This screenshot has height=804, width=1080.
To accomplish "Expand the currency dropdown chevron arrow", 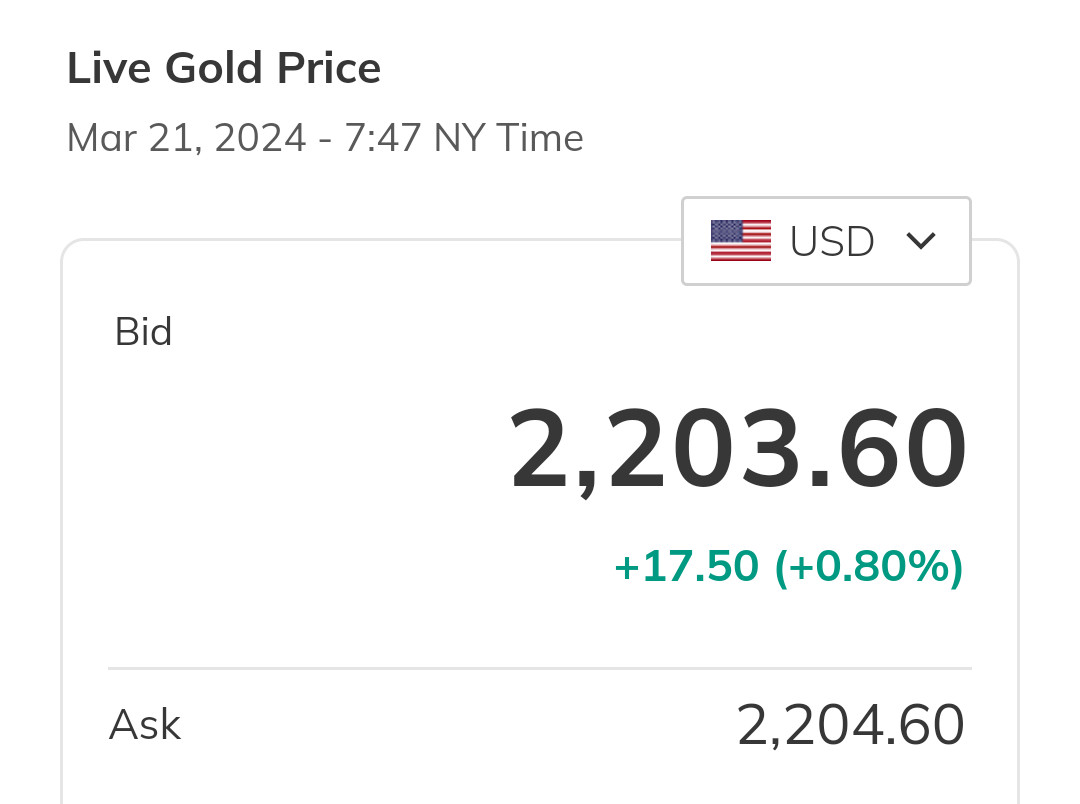I will (920, 241).
